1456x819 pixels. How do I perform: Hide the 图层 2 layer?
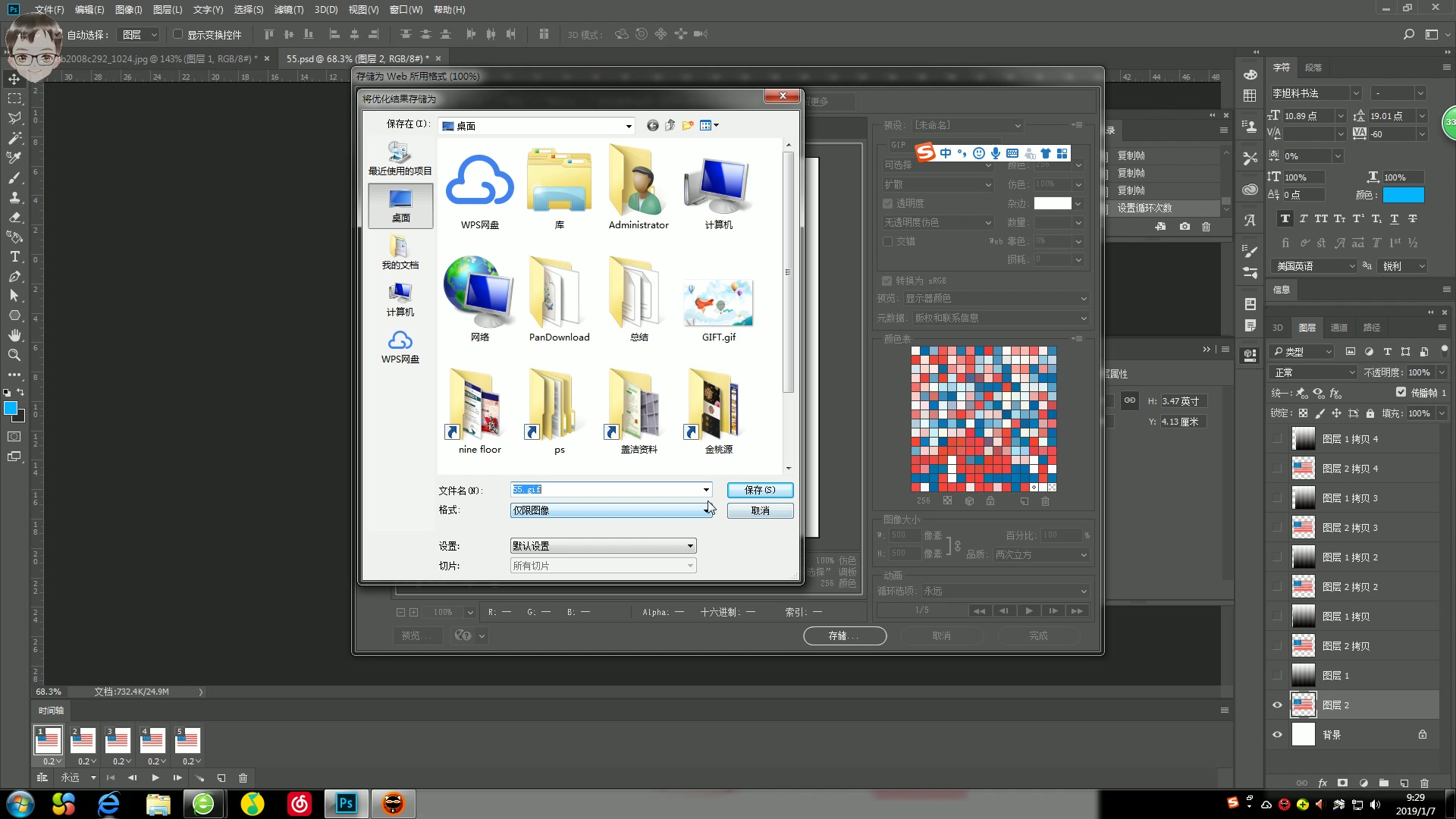point(1277,705)
